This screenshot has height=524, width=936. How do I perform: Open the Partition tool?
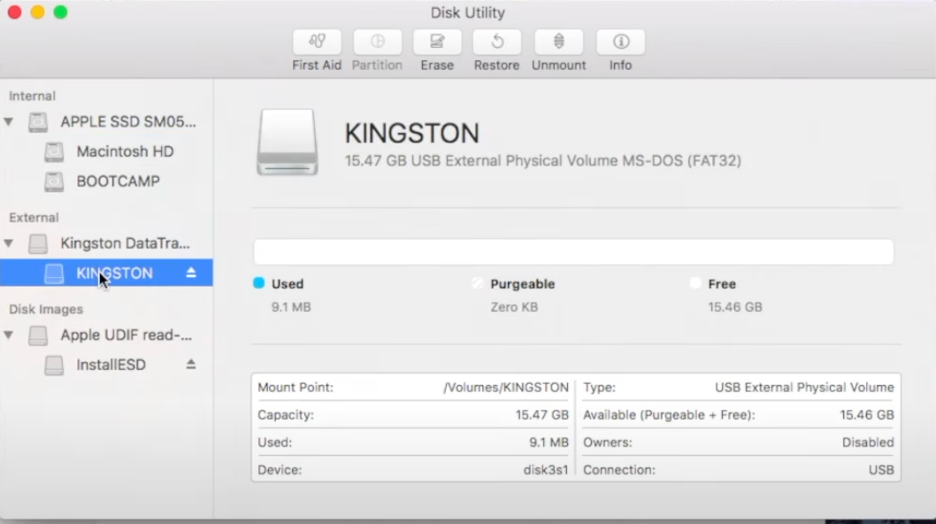click(x=377, y=42)
